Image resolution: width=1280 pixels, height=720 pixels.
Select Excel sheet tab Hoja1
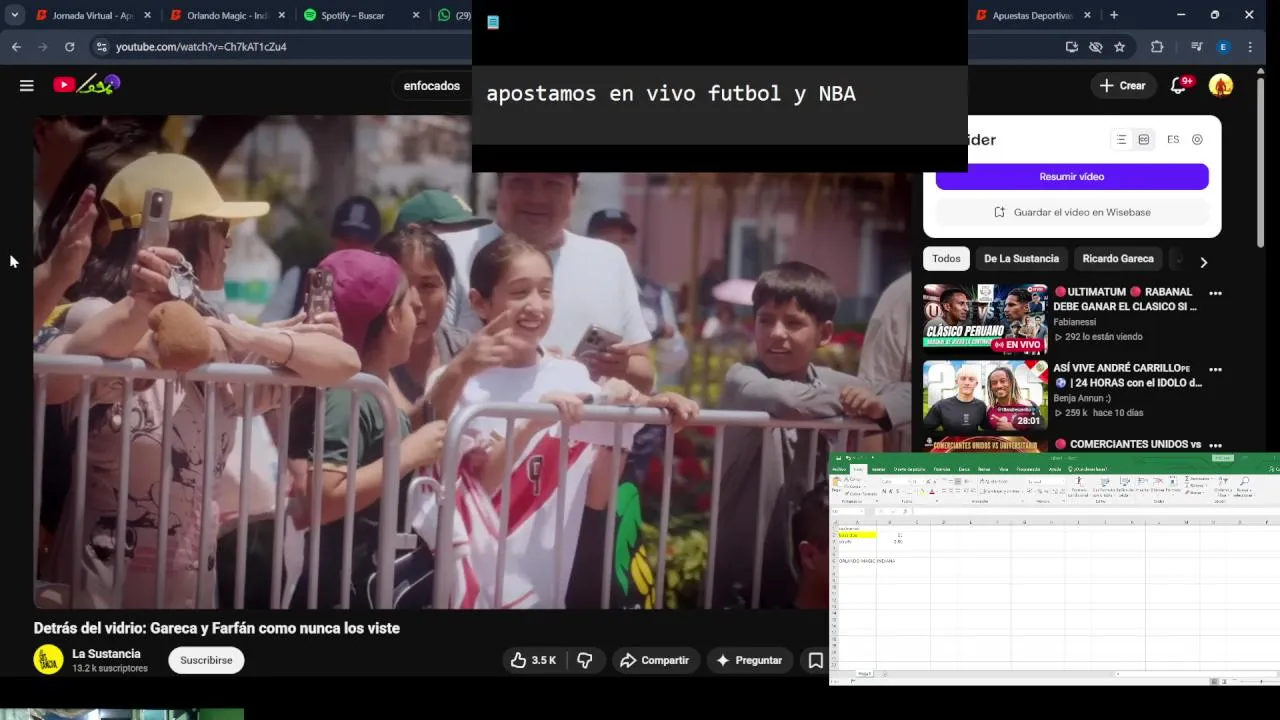pyautogui.click(x=864, y=675)
